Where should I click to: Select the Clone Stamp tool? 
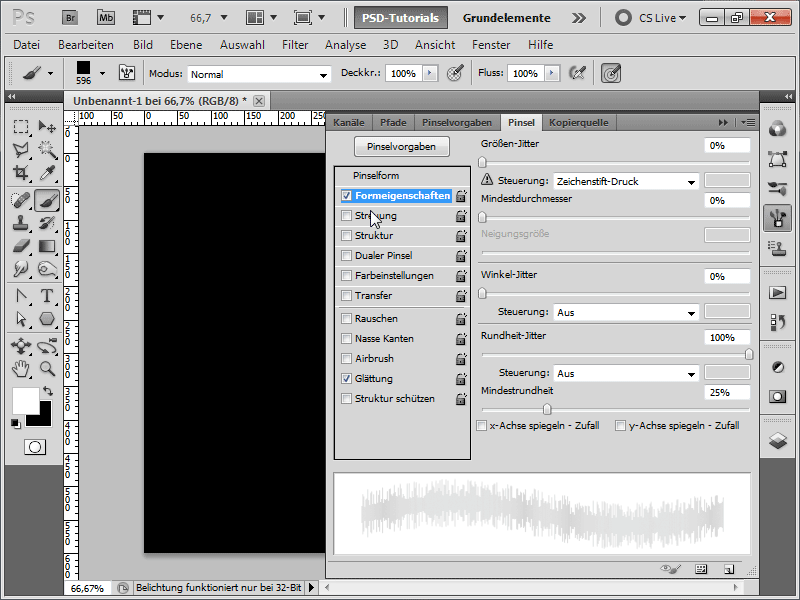21,223
